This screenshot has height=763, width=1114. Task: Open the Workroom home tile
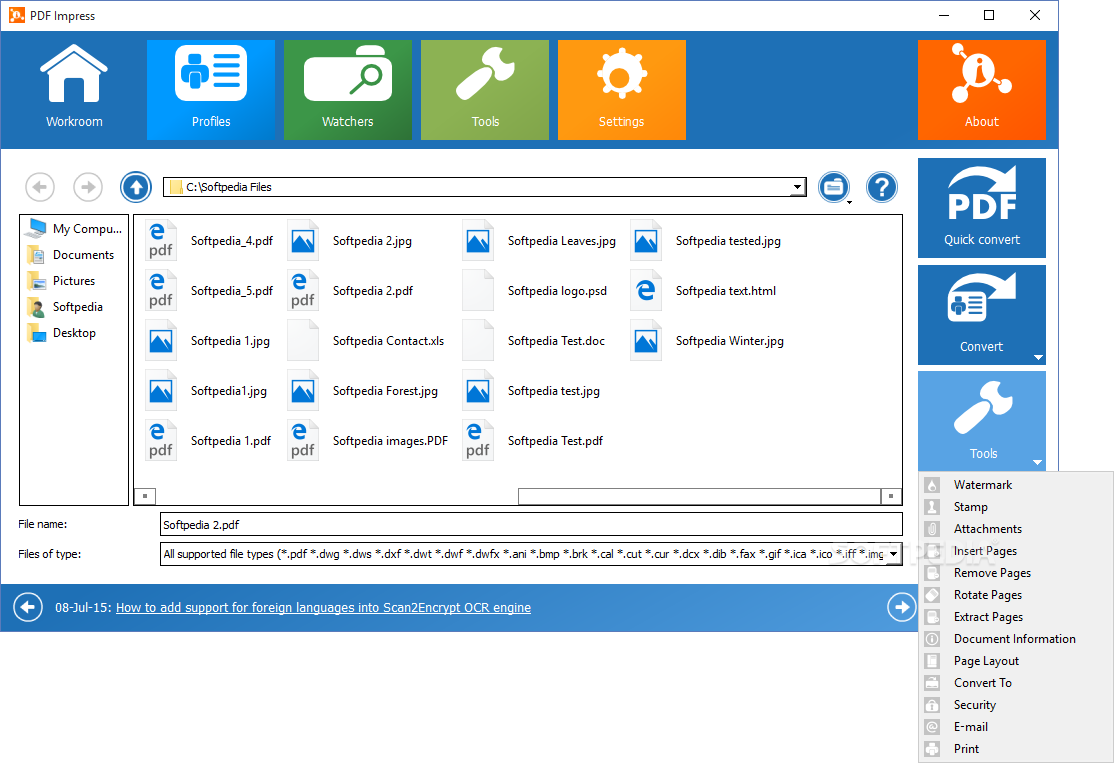pyautogui.click(x=74, y=90)
